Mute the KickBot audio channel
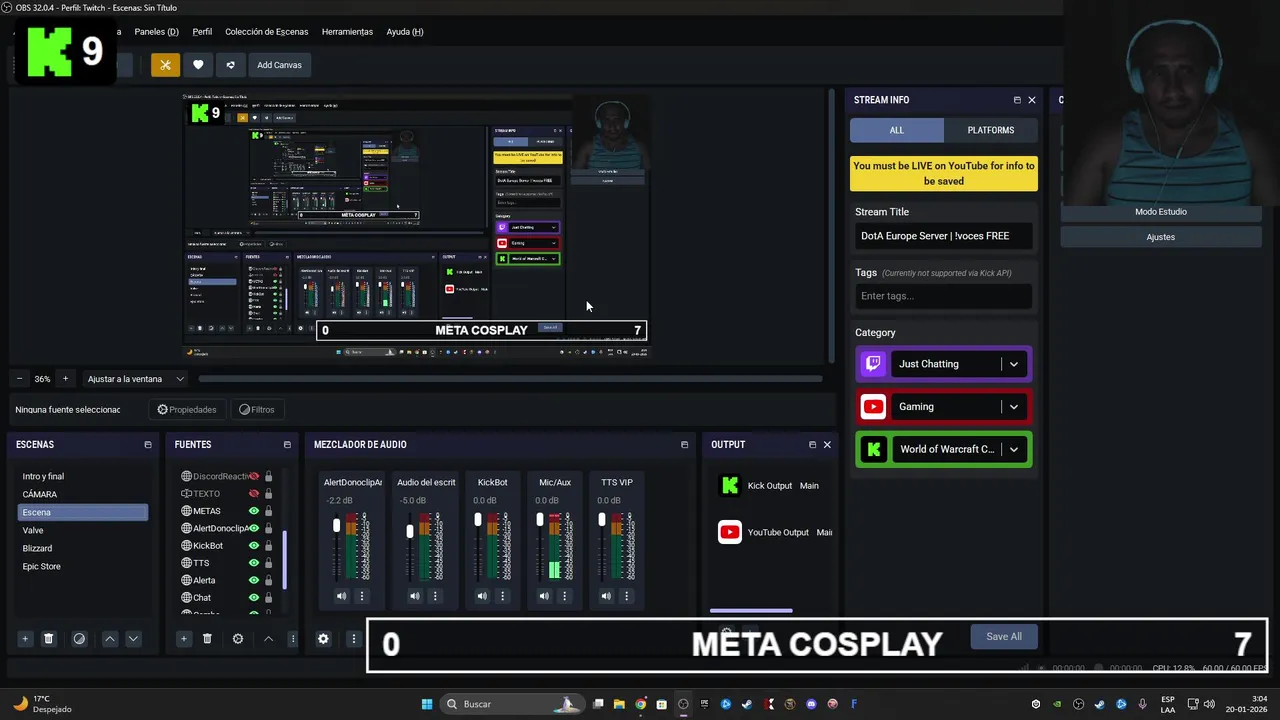This screenshot has width=1280, height=720. [482, 596]
